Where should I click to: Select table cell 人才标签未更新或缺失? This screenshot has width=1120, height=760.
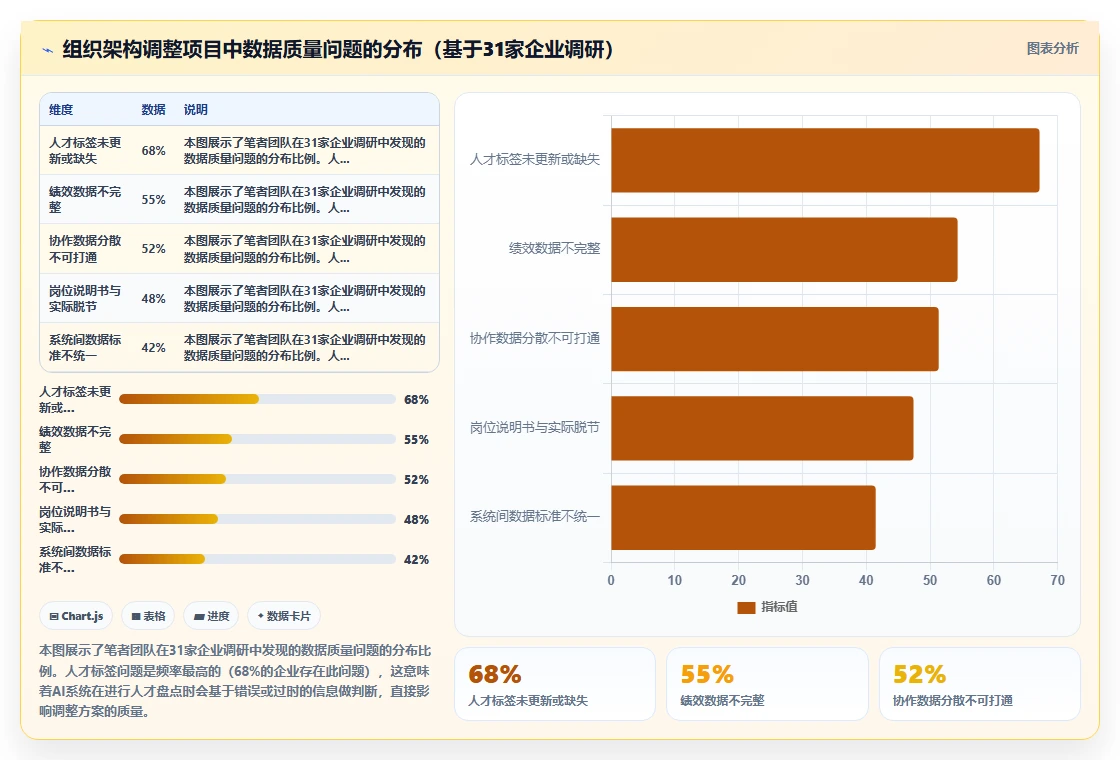point(85,151)
